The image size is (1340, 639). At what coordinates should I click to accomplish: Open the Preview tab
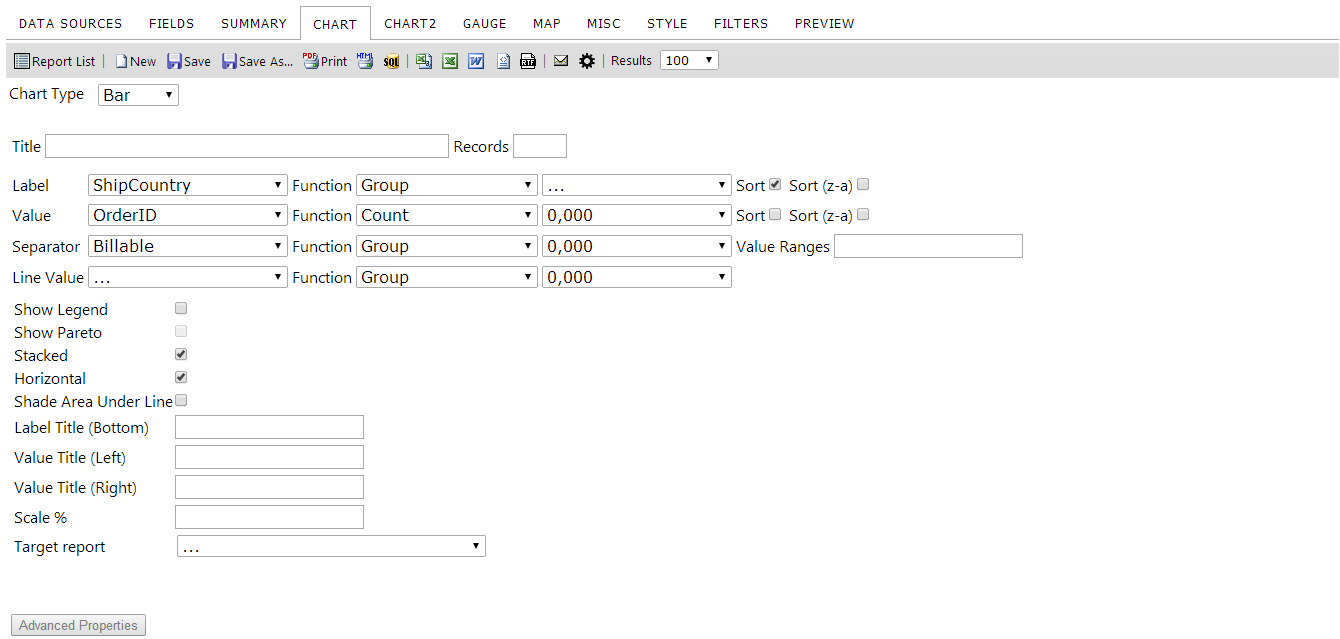coord(825,23)
